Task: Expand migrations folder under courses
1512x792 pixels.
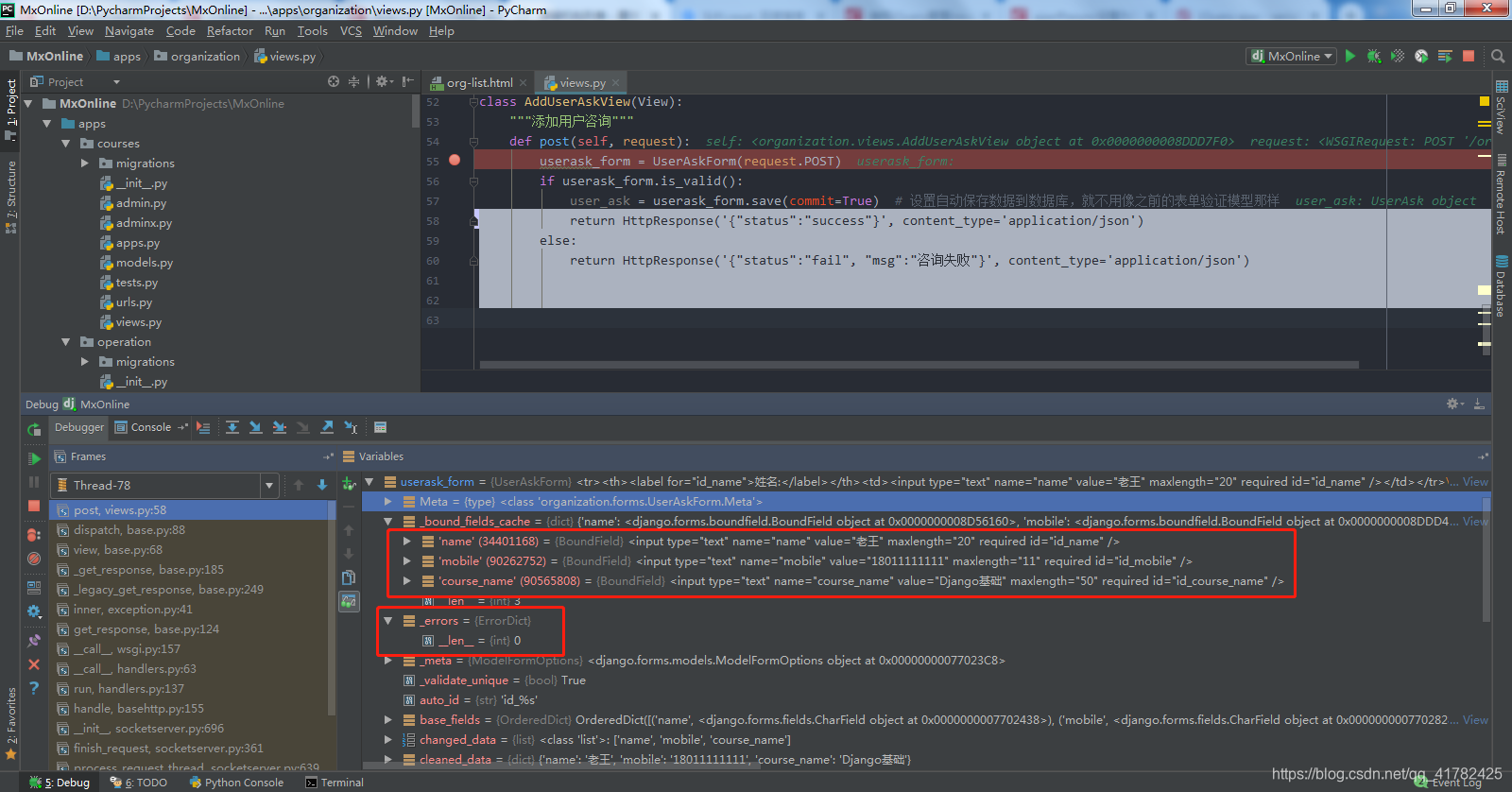Action: pyautogui.click(x=85, y=164)
